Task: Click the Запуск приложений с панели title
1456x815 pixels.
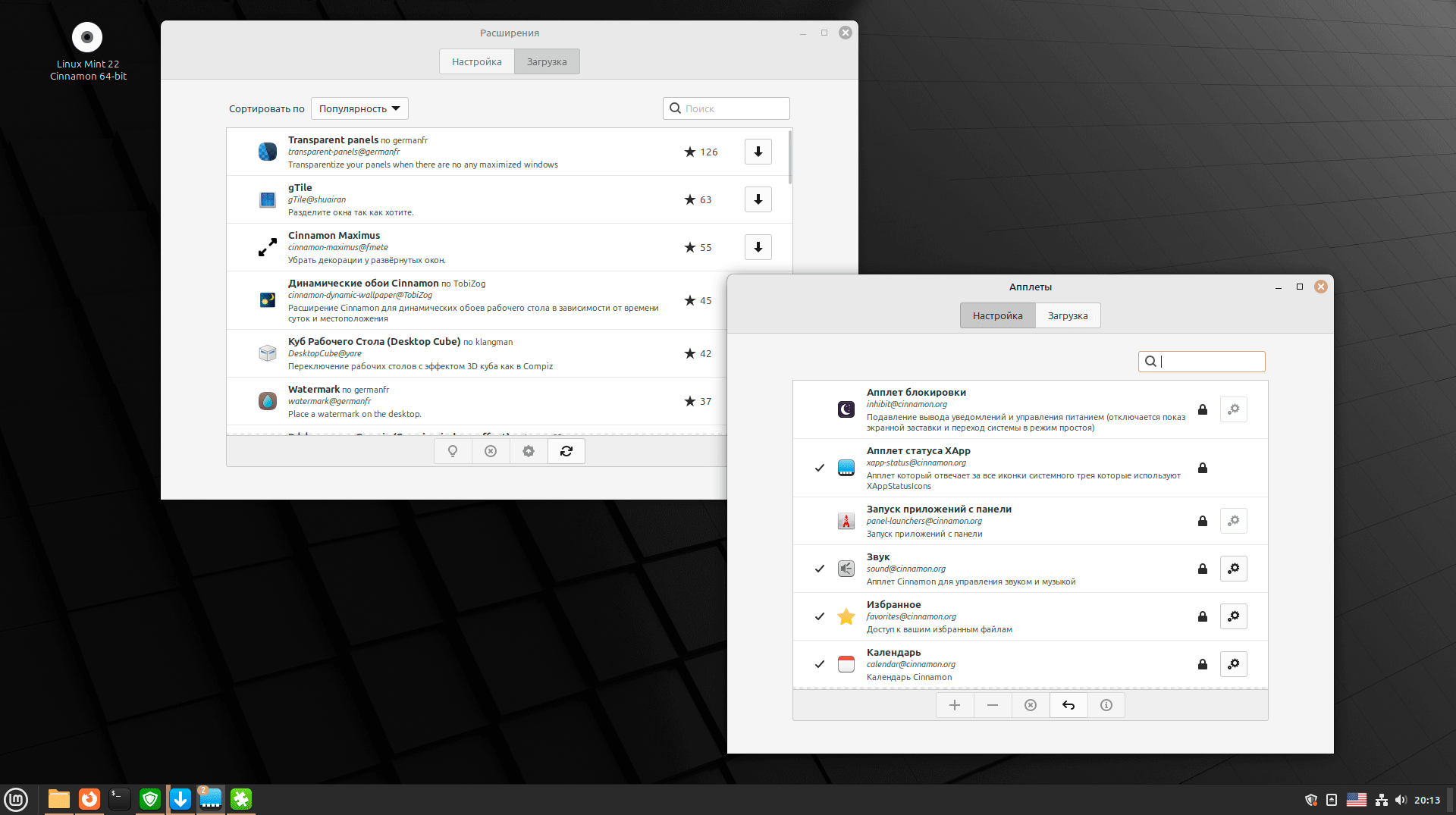Action: (939, 509)
